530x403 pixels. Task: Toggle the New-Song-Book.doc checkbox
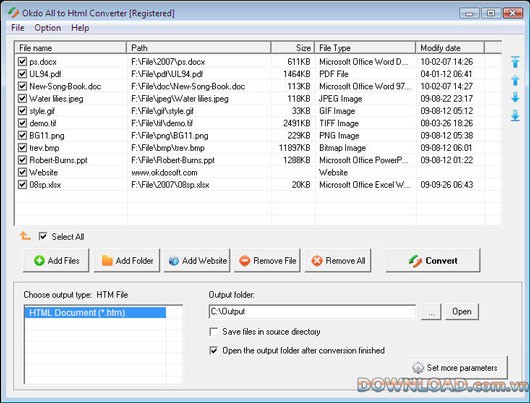pyautogui.click(x=22, y=86)
